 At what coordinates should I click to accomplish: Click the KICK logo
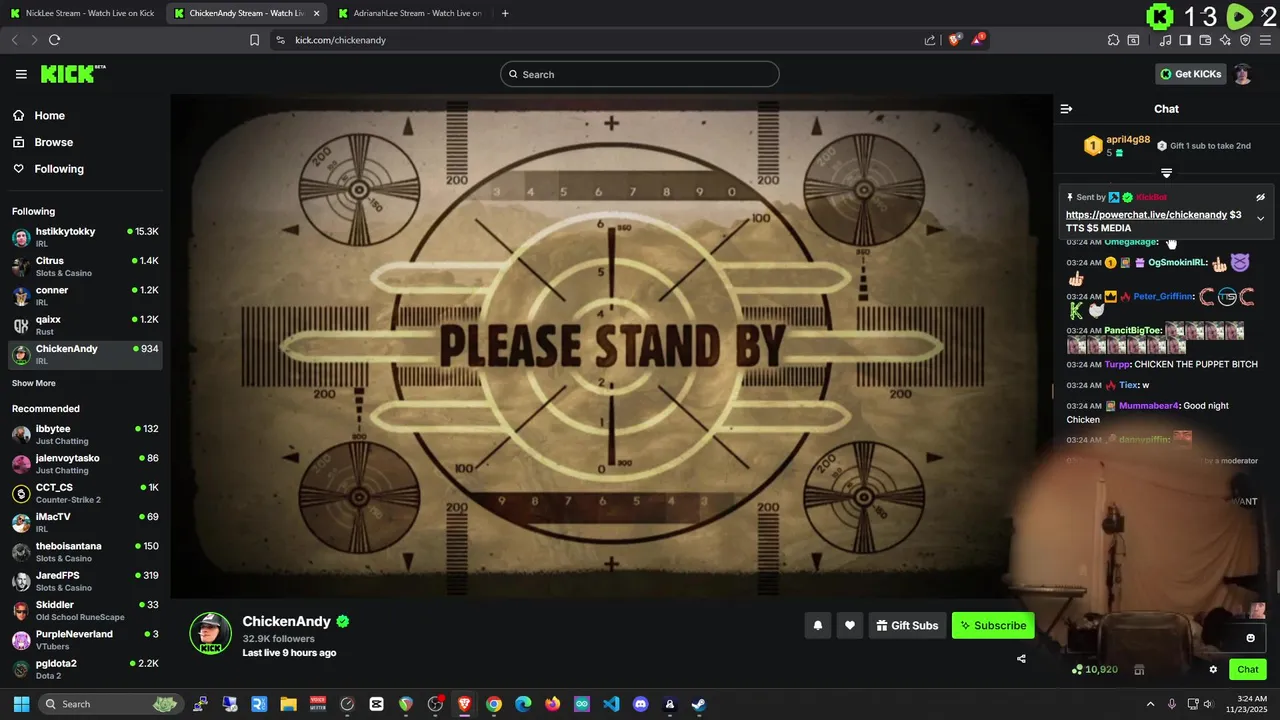point(73,74)
